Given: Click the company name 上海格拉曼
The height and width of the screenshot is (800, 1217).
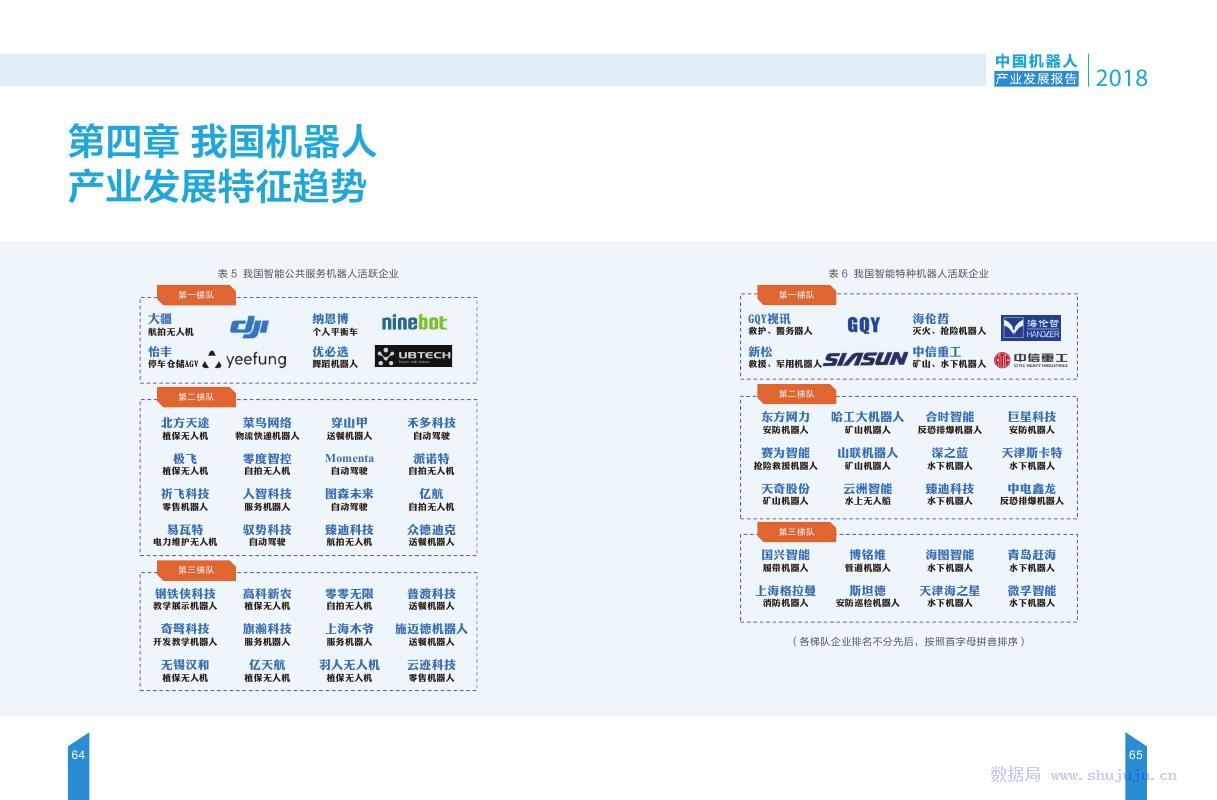Looking at the screenshot, I should [x=785, y=591].
